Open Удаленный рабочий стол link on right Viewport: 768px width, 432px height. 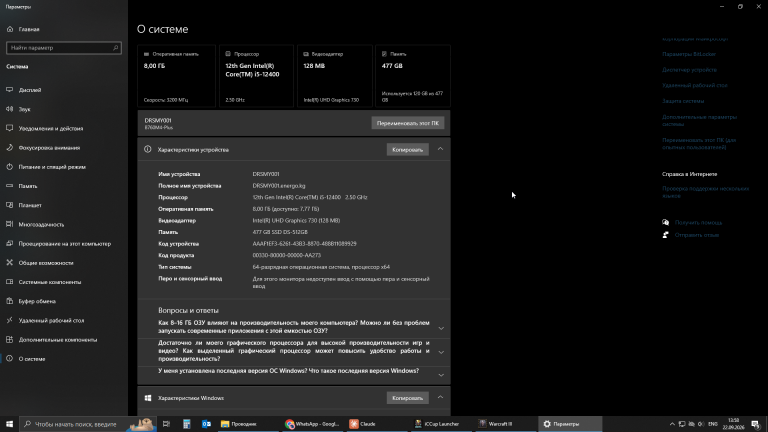click(695, 85)
